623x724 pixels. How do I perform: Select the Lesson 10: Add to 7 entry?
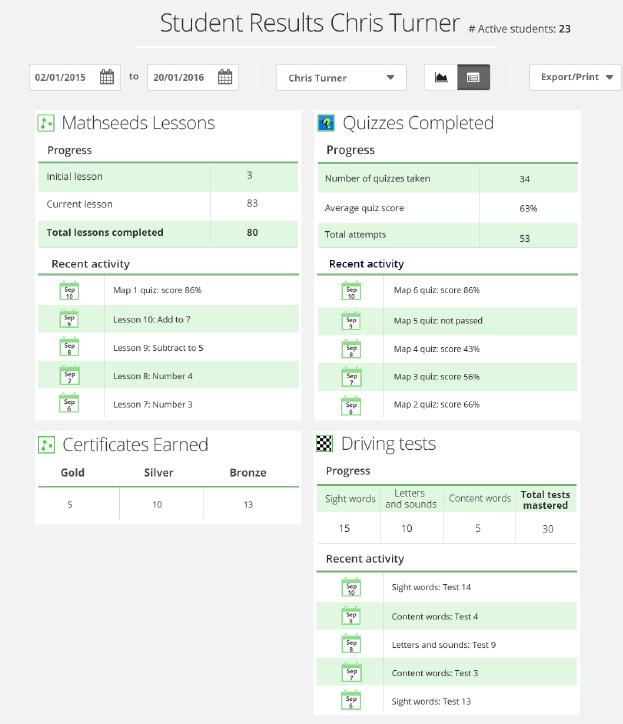pos(152,320)
